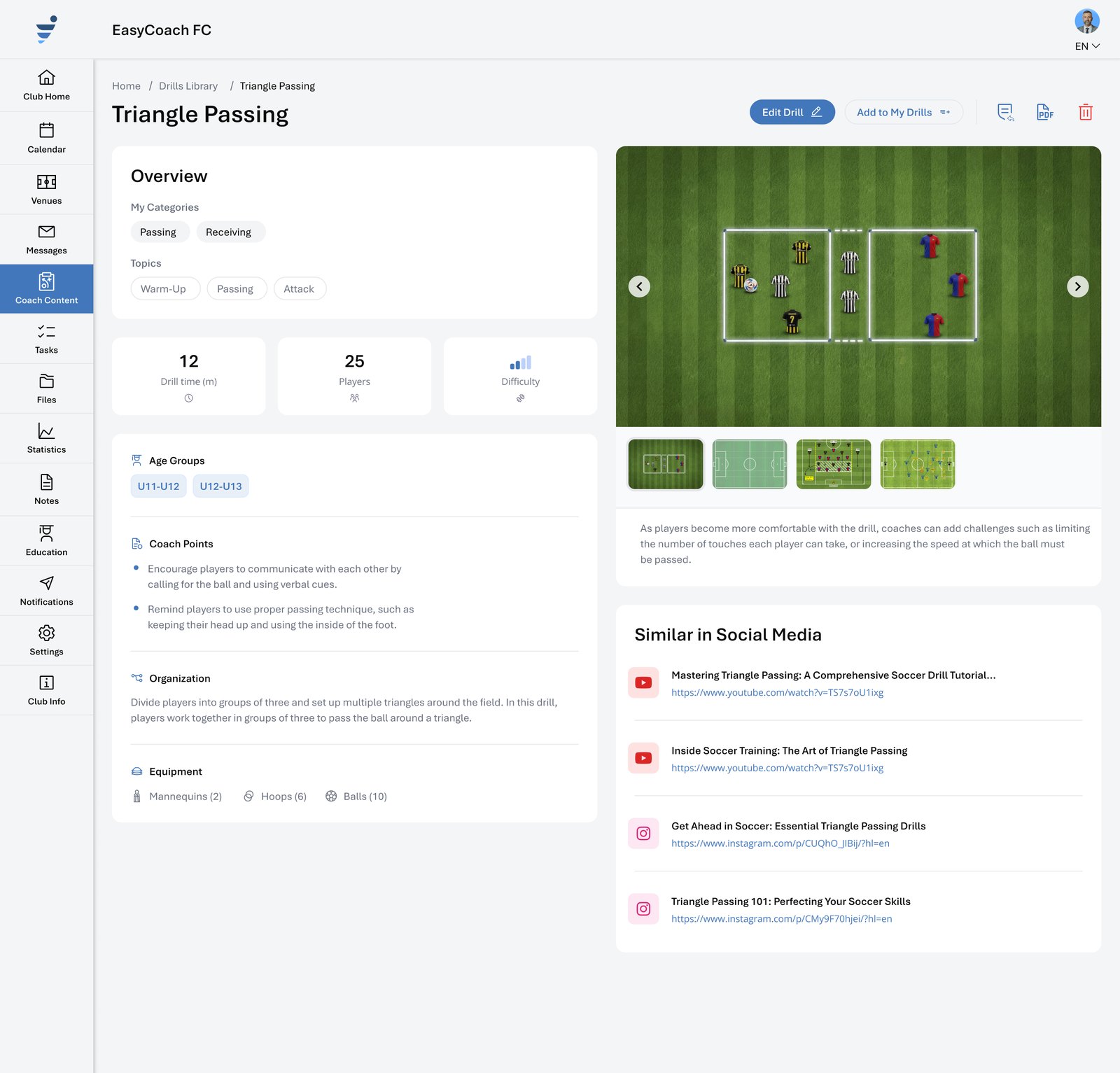Click the Edit Drill button
This screenshot has height=1073, width=1120.
pyautogui.click(x=792, y=112)
